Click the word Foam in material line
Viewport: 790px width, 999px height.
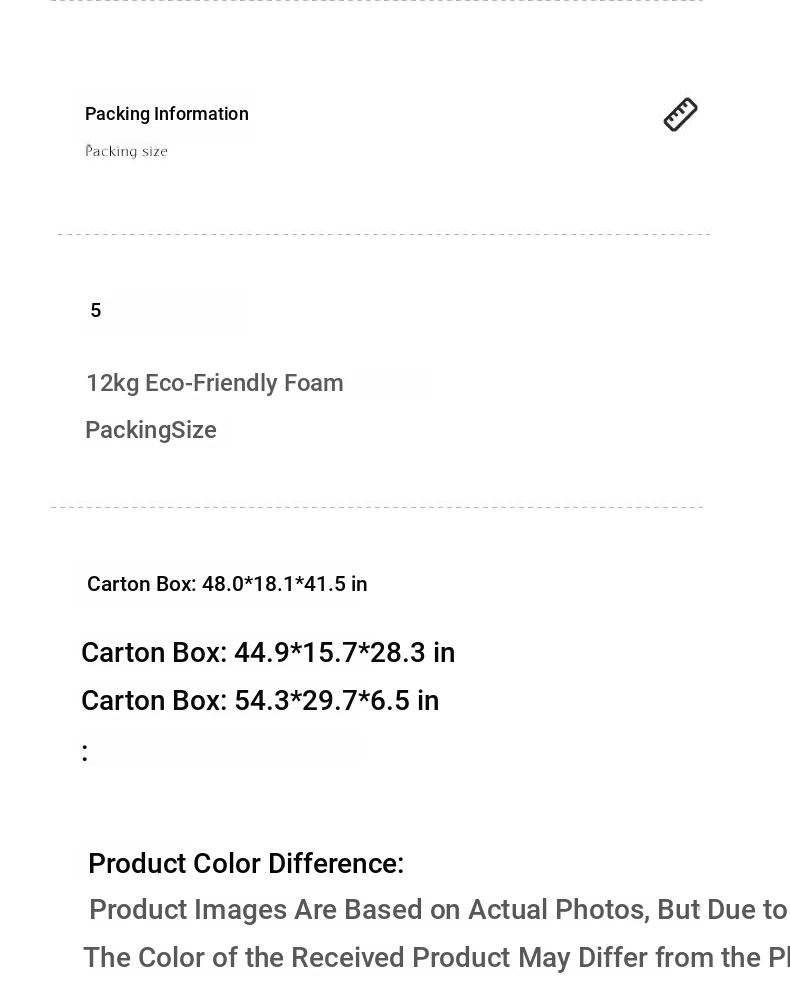(x=313, y=383)
